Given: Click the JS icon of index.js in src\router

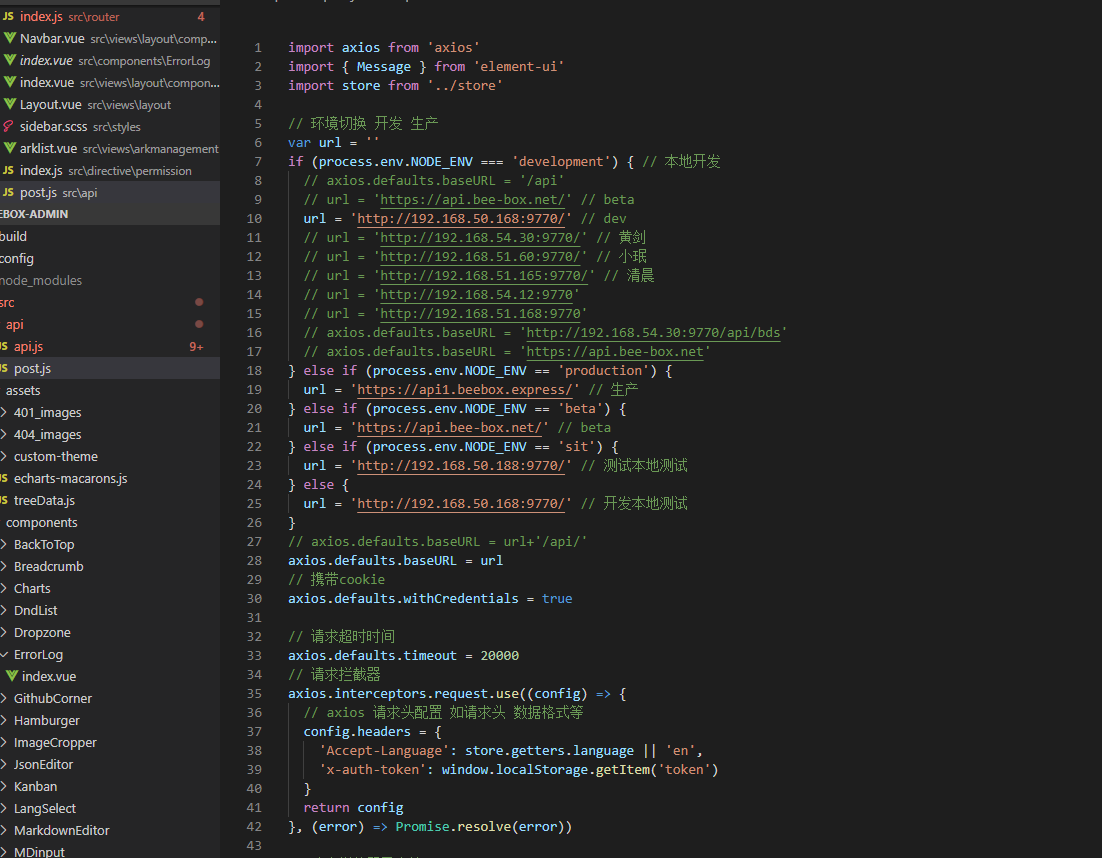Looking at the screenshot, I should [9, 17].
